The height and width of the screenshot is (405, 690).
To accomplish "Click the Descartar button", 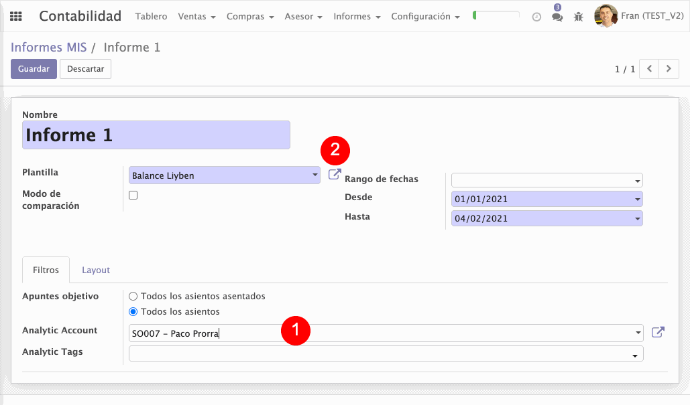I will [85, 69].
